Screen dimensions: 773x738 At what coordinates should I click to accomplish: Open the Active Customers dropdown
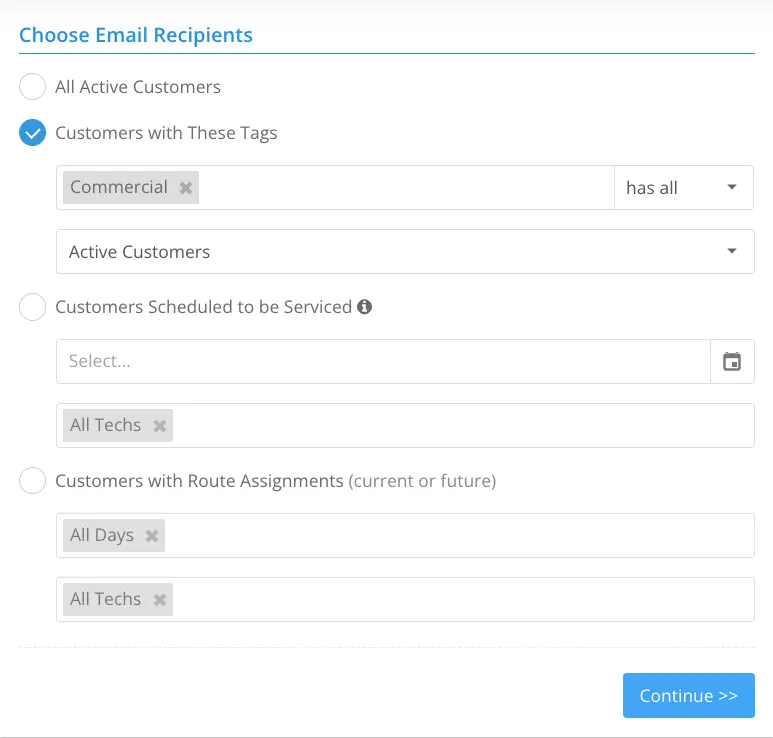[405, 251]
